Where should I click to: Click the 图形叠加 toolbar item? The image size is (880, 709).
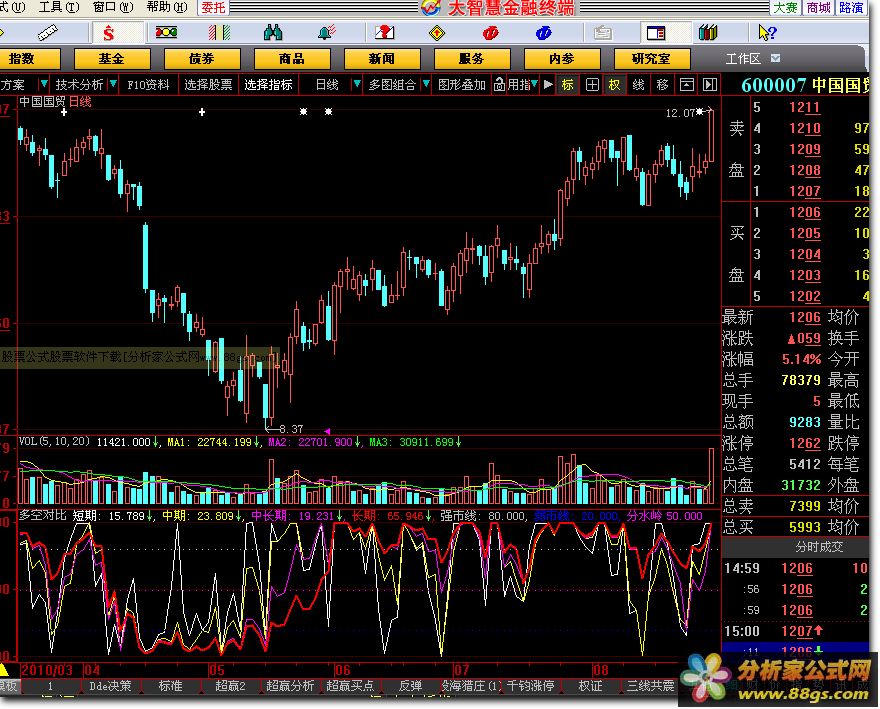click(461, 85)
